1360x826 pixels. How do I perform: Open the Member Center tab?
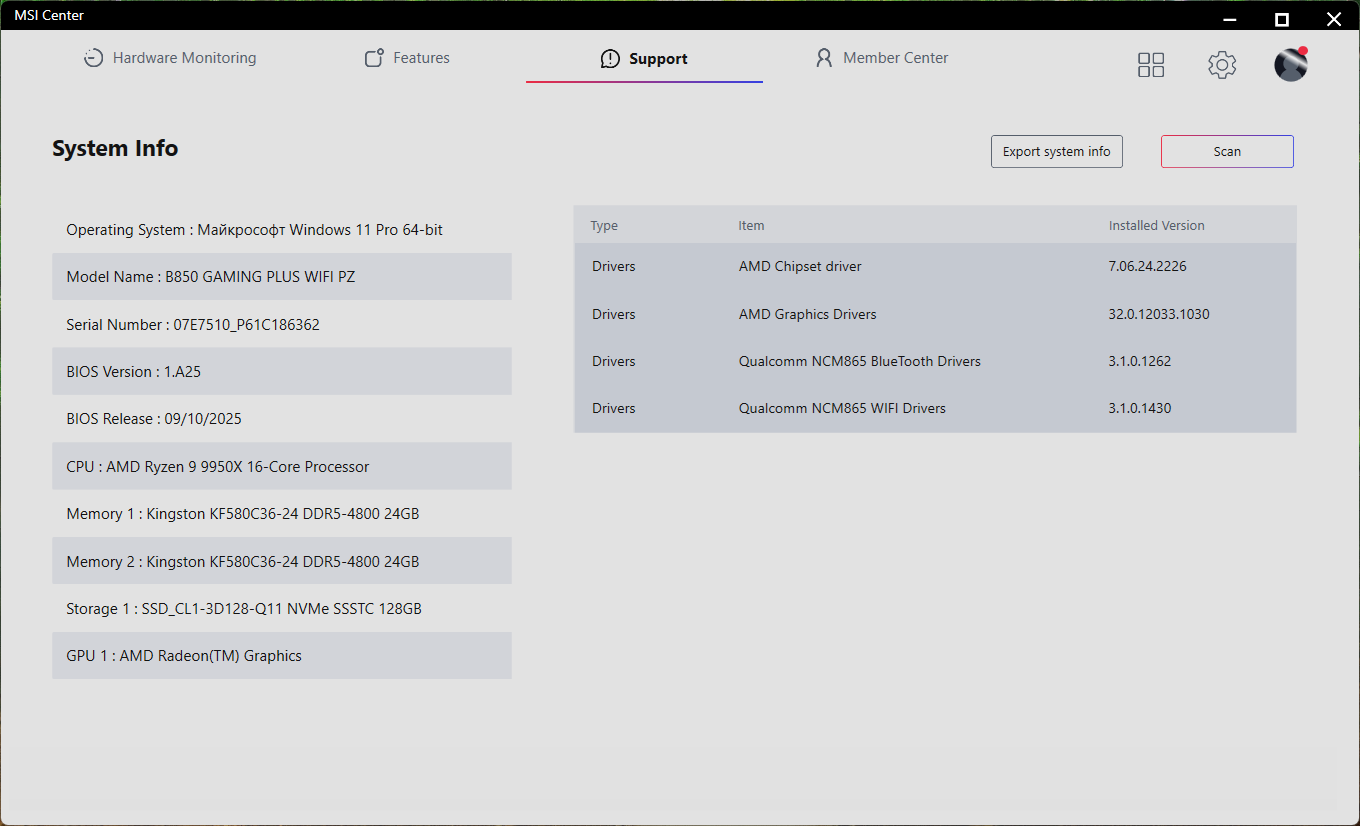(882, 58)
